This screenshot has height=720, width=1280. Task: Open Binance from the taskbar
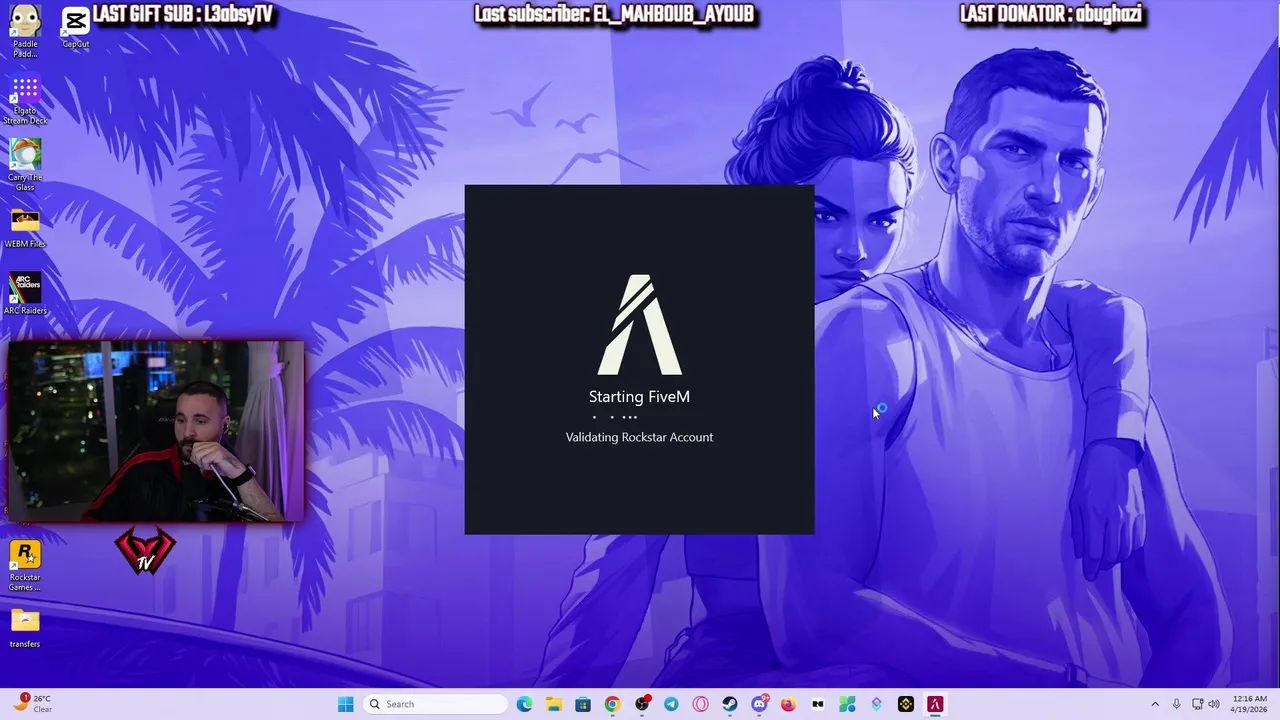tap(906, 704)
